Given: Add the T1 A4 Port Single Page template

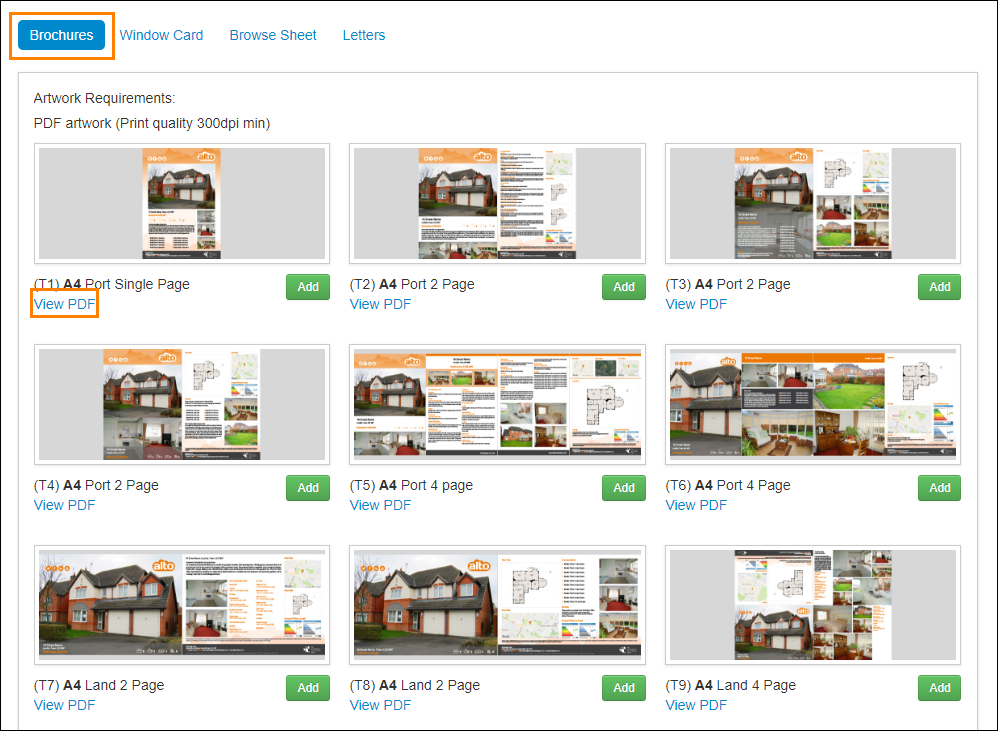Looking at the screenshot, I should tap(308, 287).
